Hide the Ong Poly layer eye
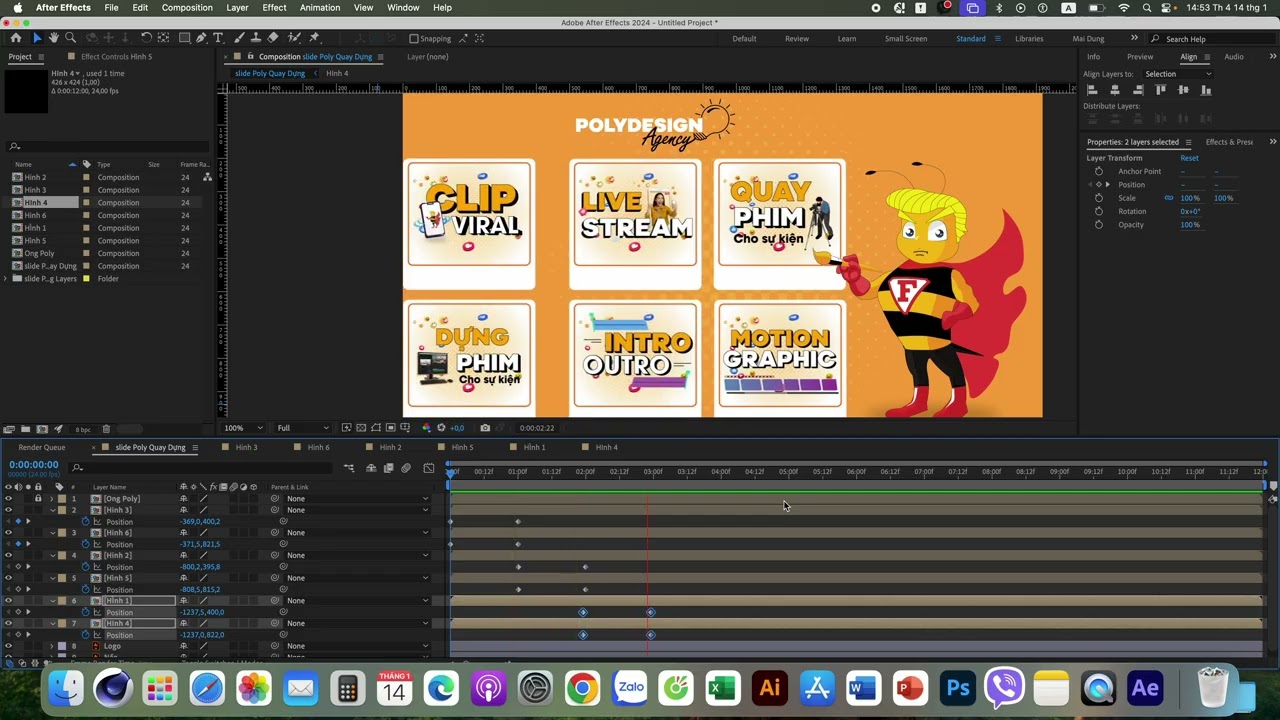The width and height of the screenshot is (1280, 720). 8,498
